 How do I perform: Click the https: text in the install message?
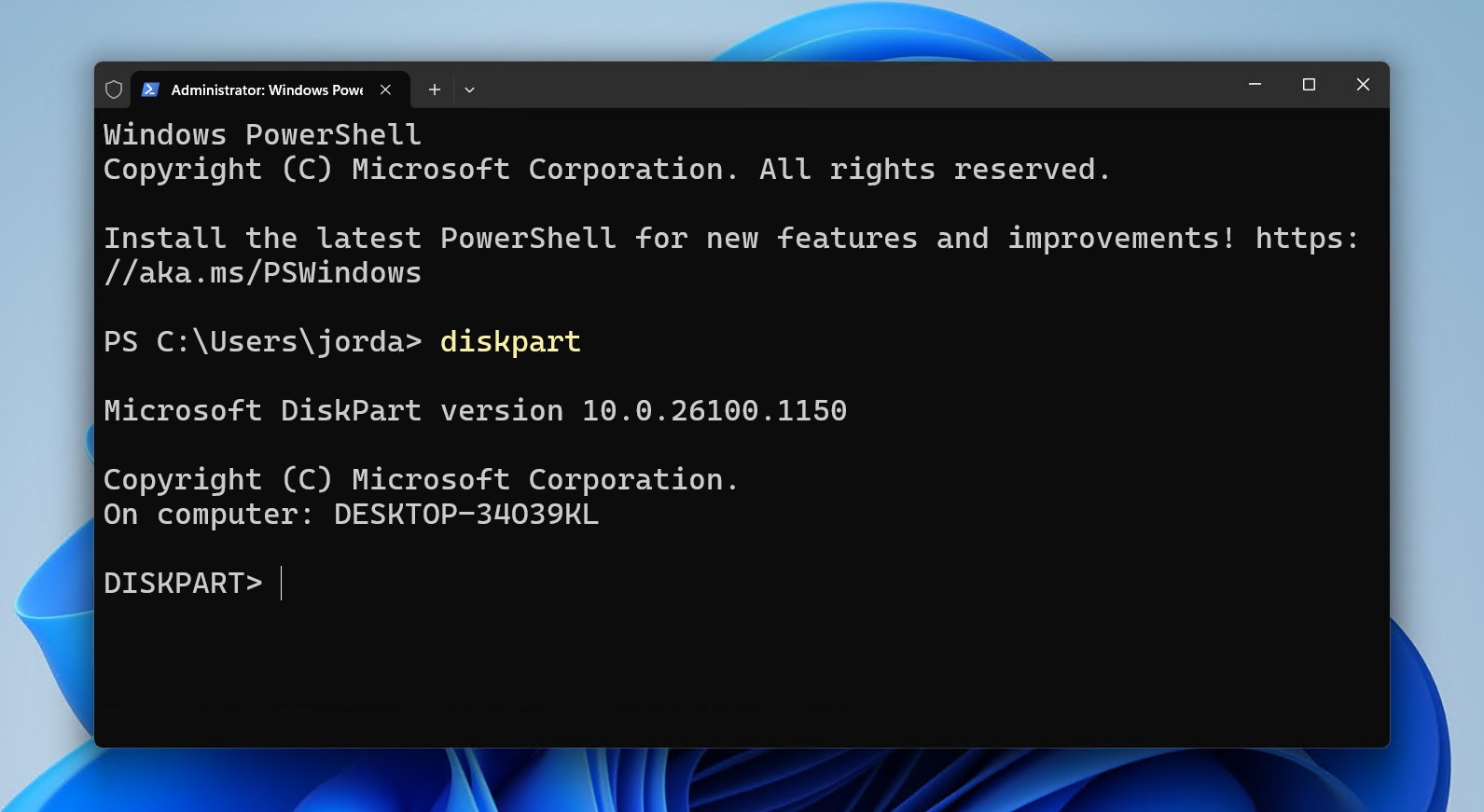[1306, 239]
